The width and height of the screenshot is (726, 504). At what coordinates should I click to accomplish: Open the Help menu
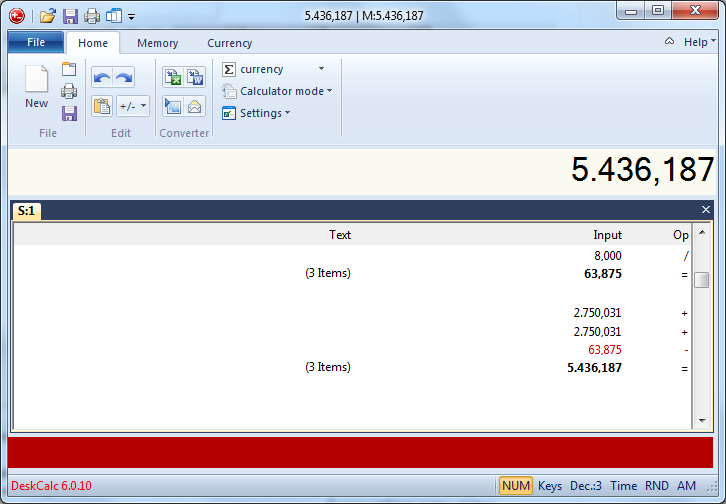coord(699,42)
